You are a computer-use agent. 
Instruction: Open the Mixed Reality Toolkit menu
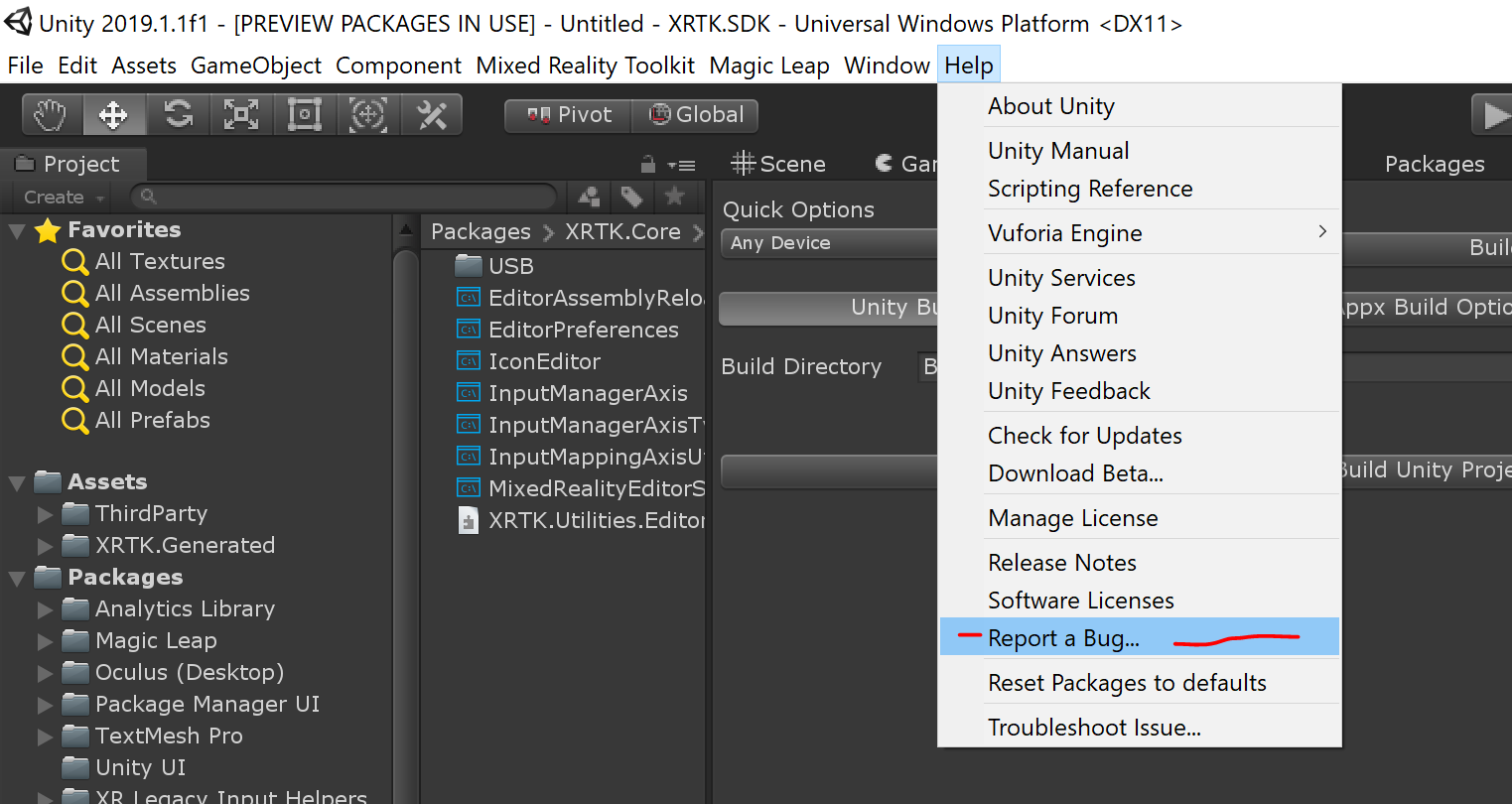click(x=586, y=66)
